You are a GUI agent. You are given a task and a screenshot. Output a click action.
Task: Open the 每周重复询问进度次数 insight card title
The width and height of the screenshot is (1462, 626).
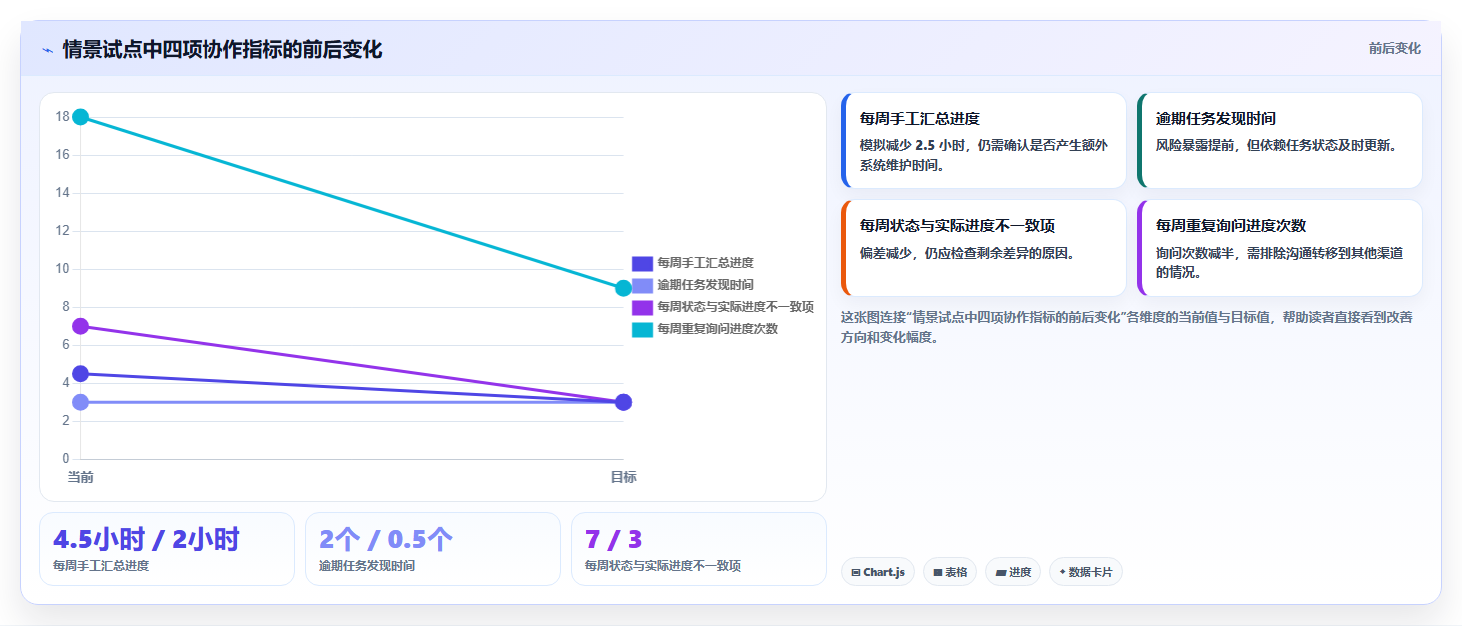pos(1230,226)
